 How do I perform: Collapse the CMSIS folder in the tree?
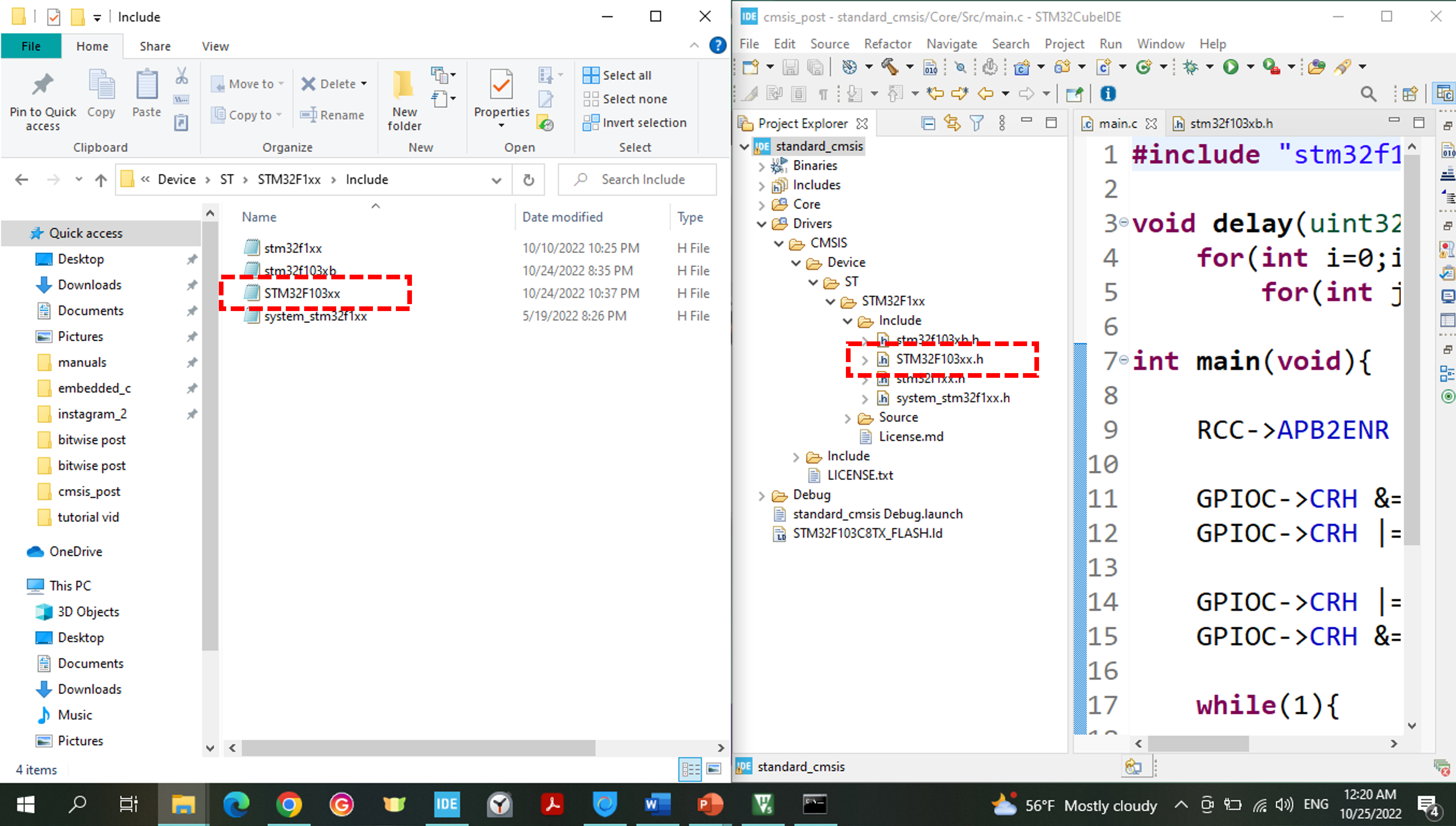[779, 243]
